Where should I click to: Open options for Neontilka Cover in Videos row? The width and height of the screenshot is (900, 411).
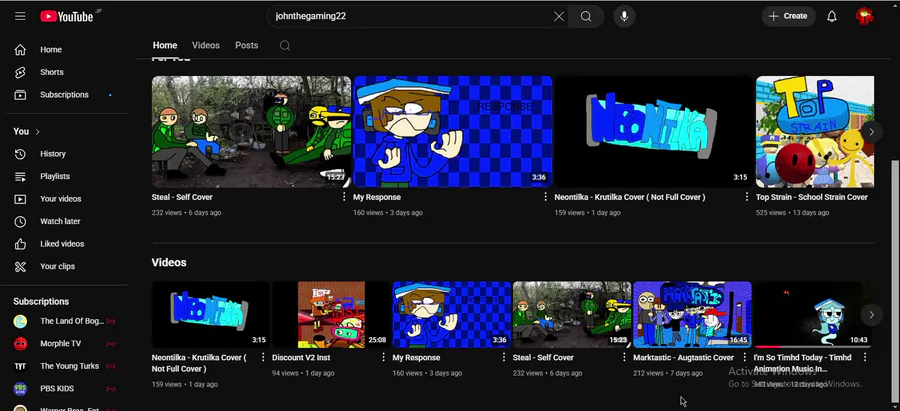[x=263, y=357]
